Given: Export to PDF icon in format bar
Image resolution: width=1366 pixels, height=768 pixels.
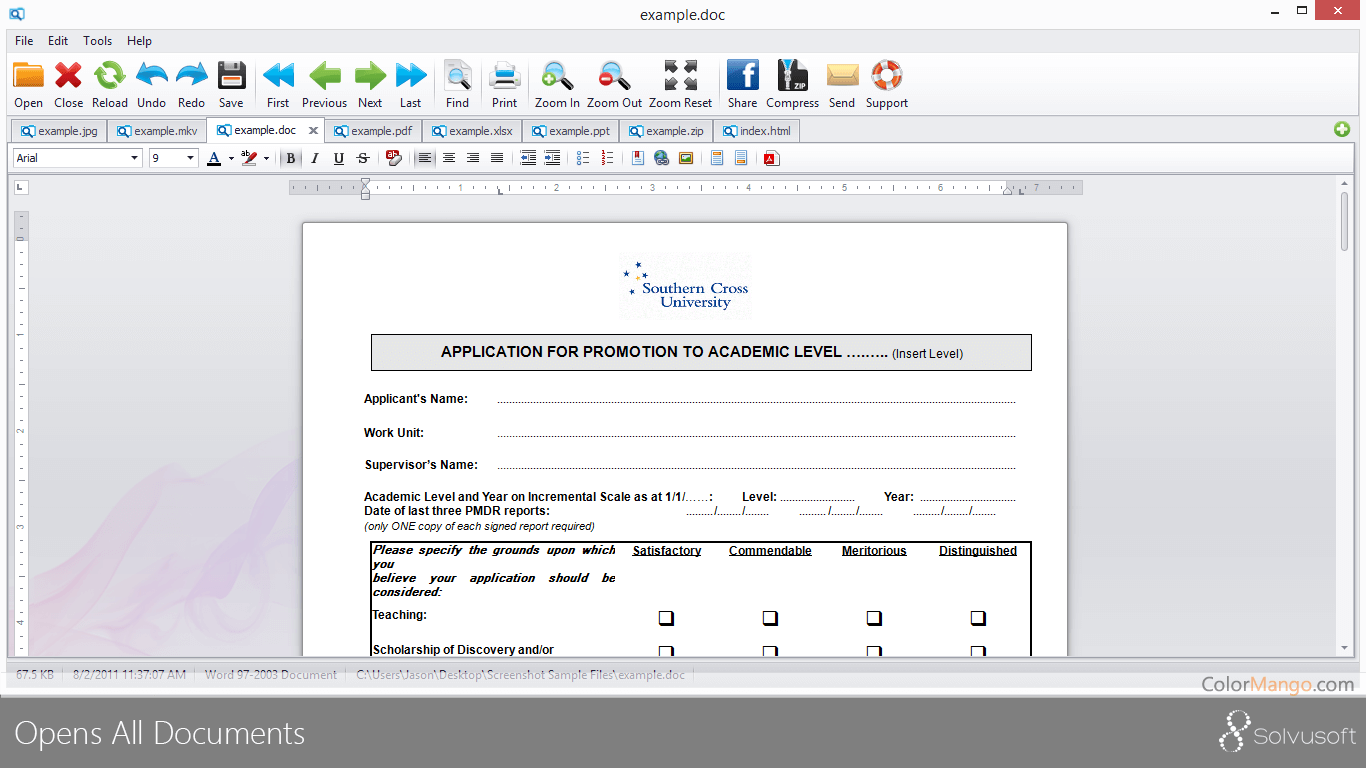Looking at the screenshot, I should (x=771, y=158).
